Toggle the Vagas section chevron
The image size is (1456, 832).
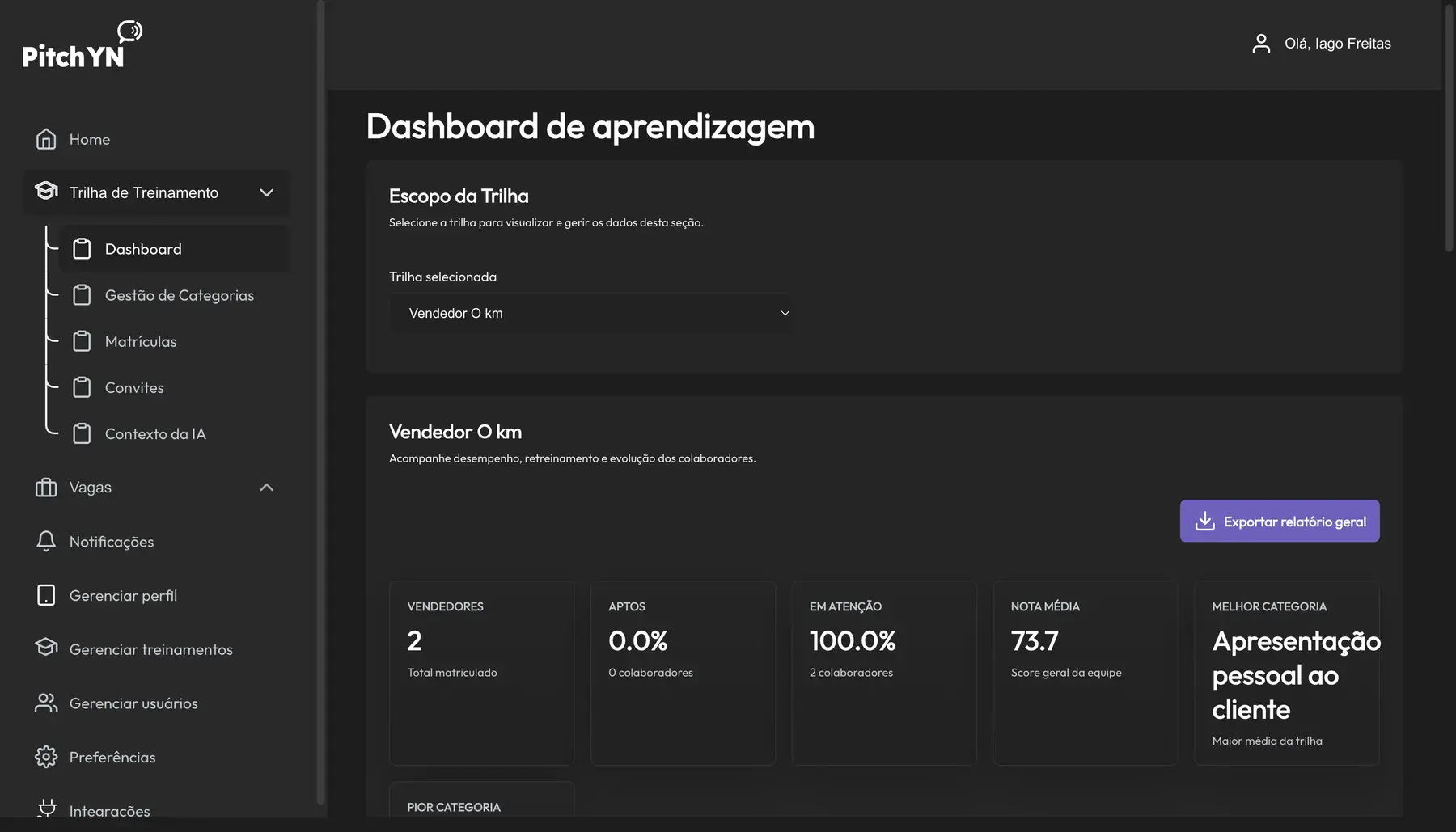tap(267, 488)
